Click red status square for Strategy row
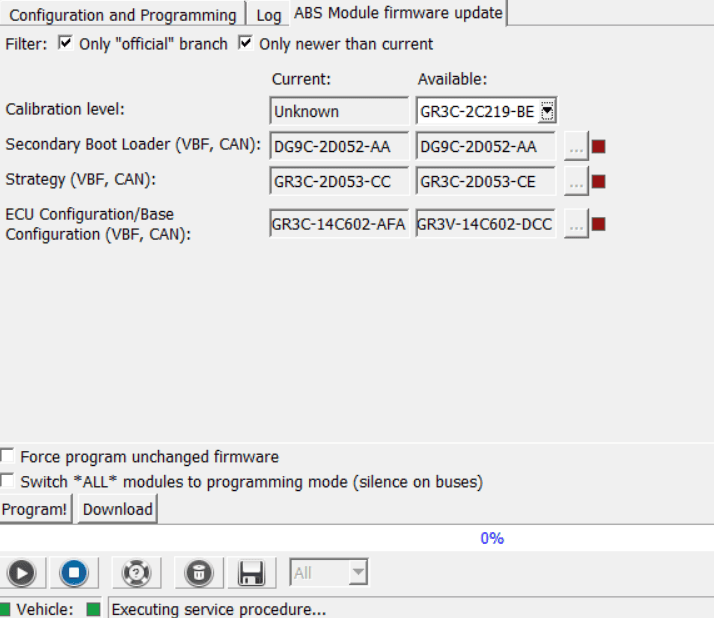Viewport: 714px width, 618px height. (x=598, y=182)
